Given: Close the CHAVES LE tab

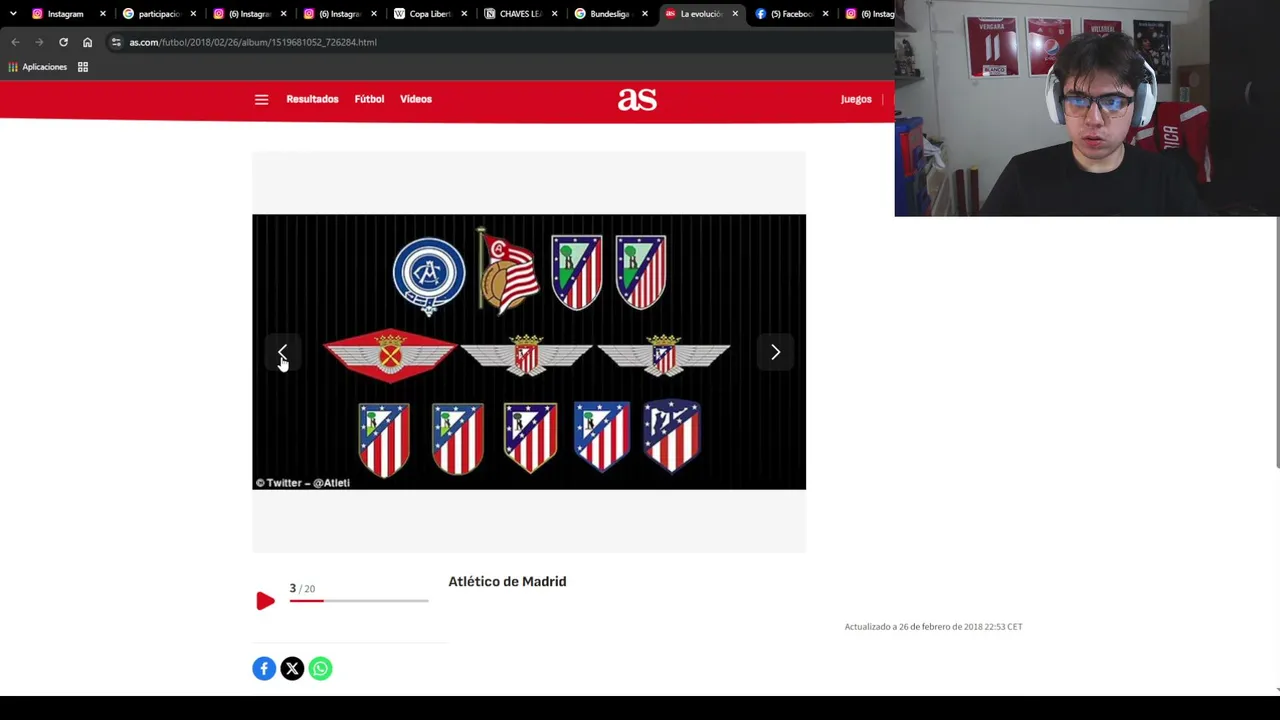Looking at the screenshot, I should pos(554,14).
